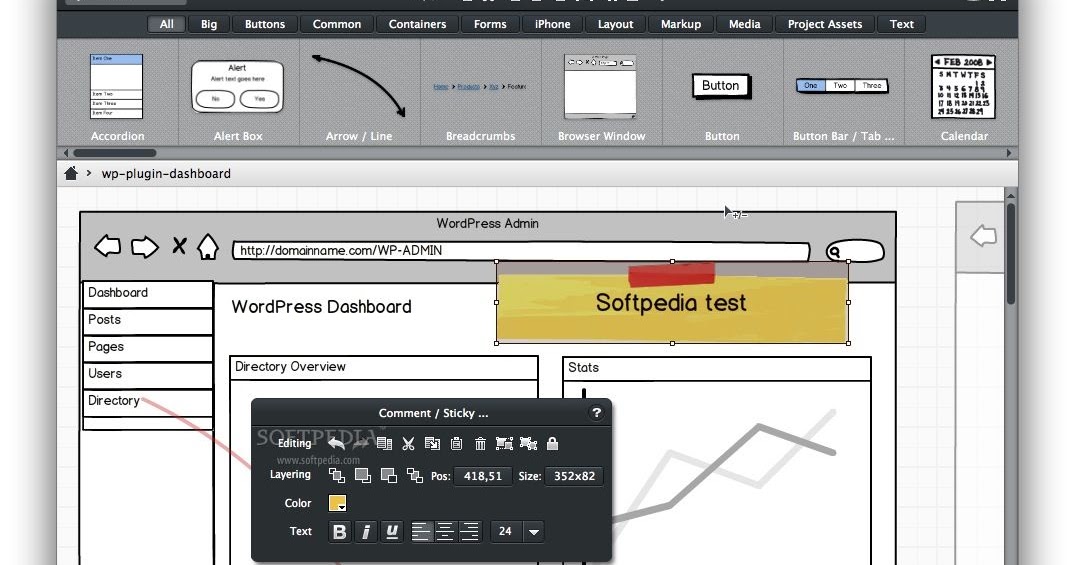Click the forward arrow in the mockup browser
Image resolution: width=1075 pixels, height=565 pixels.
(x=145, y=247)
